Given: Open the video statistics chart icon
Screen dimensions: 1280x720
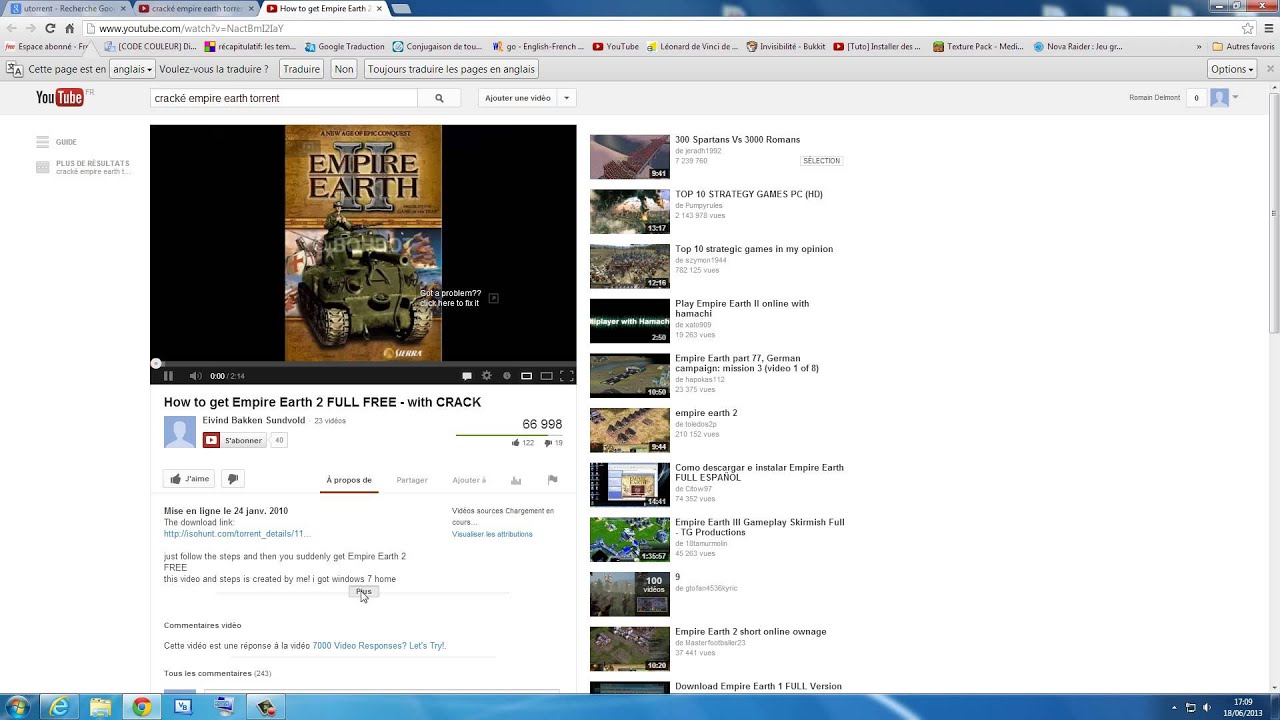Looking at the screenshot, I should point(516,480).
